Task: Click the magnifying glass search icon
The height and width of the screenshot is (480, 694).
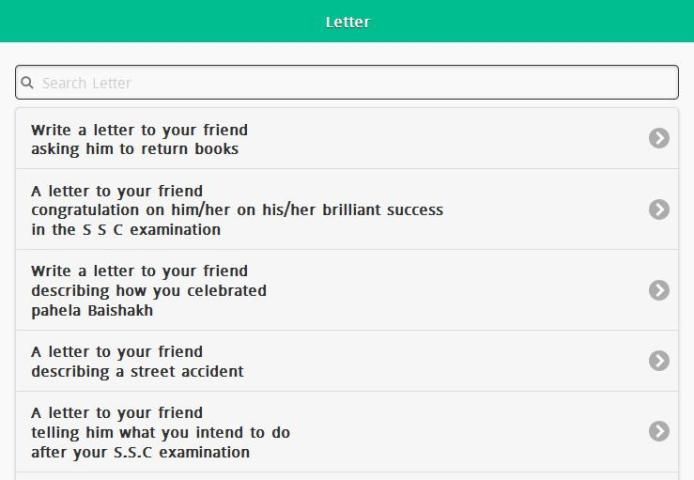Action: pos(28,83)
